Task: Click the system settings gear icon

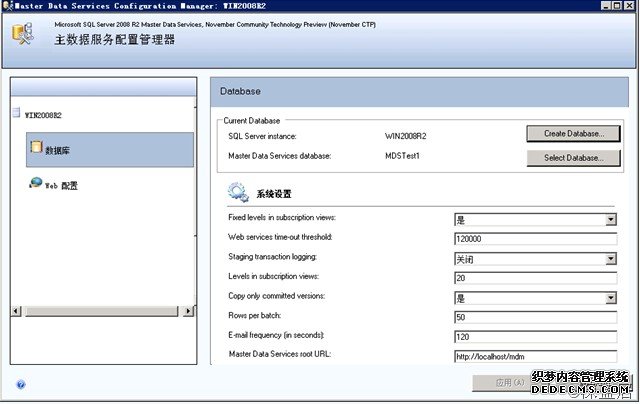Action: click(x=238, y=192)
